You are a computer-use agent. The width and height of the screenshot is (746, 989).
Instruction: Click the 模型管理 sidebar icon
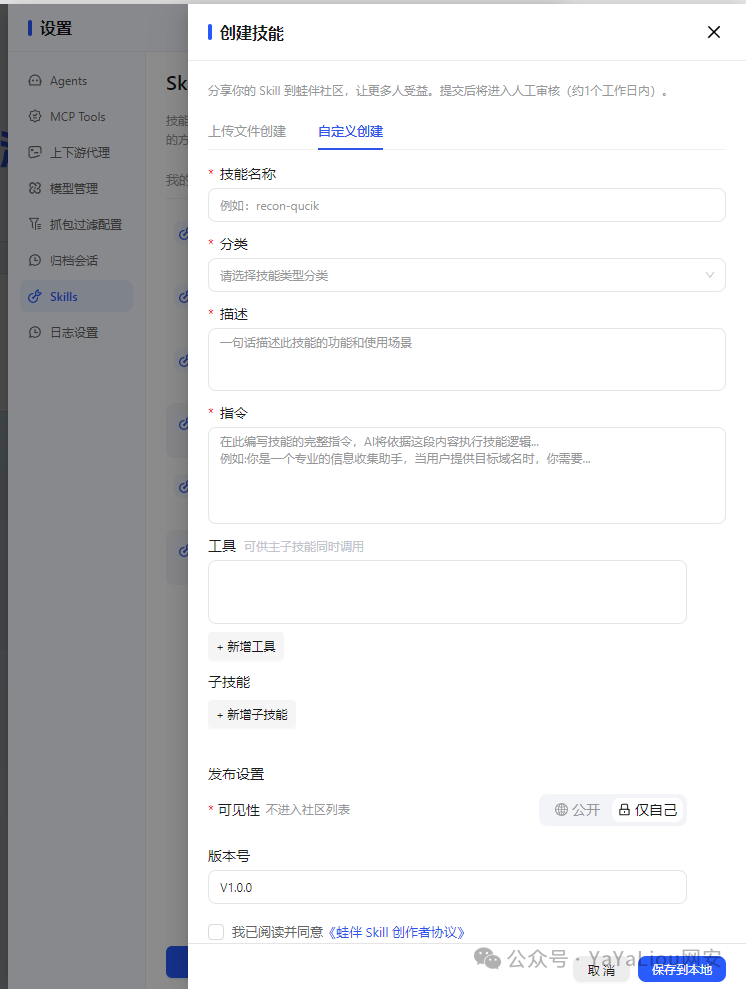(x=35, y=189)
